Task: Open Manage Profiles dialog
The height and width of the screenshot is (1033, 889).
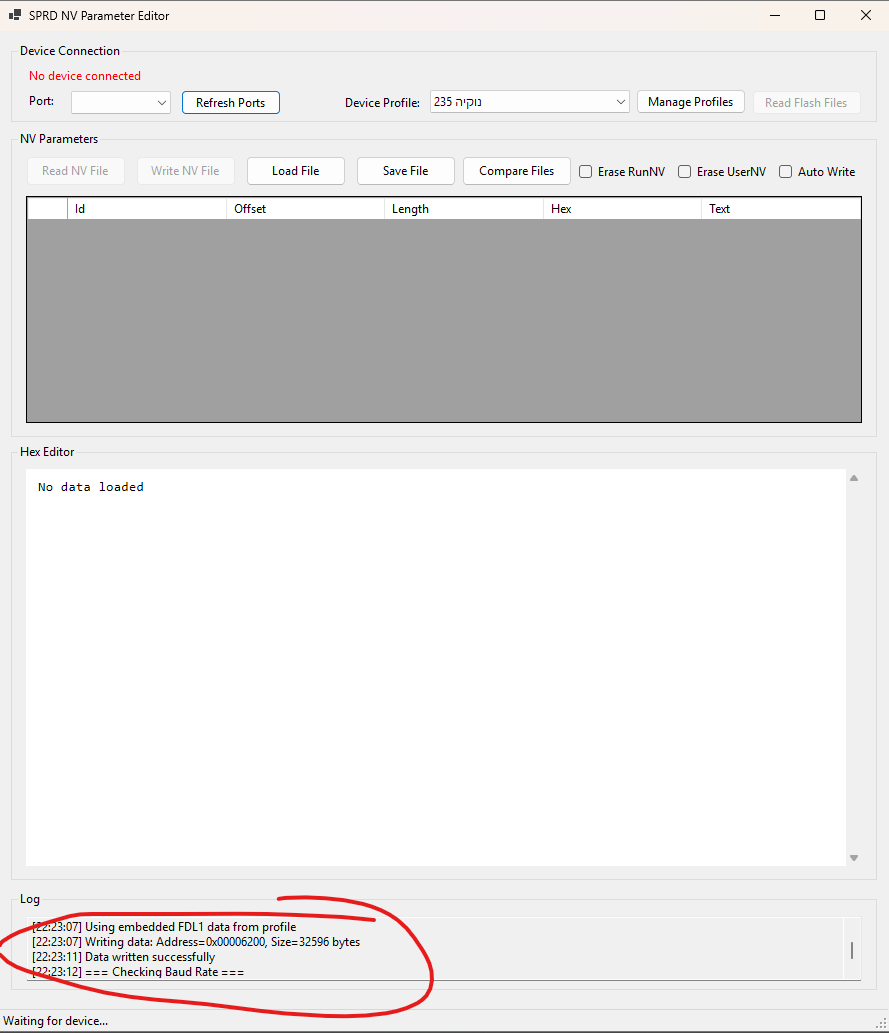Action: pos(690,102)
